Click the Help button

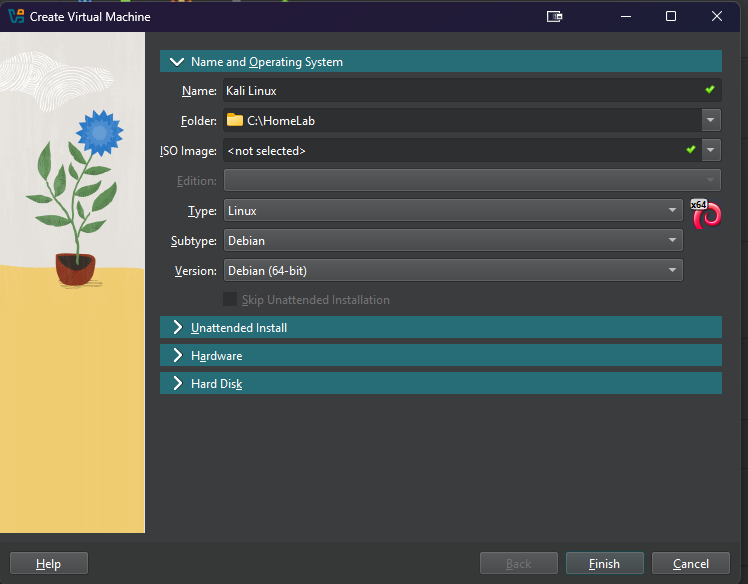point(49,563)
